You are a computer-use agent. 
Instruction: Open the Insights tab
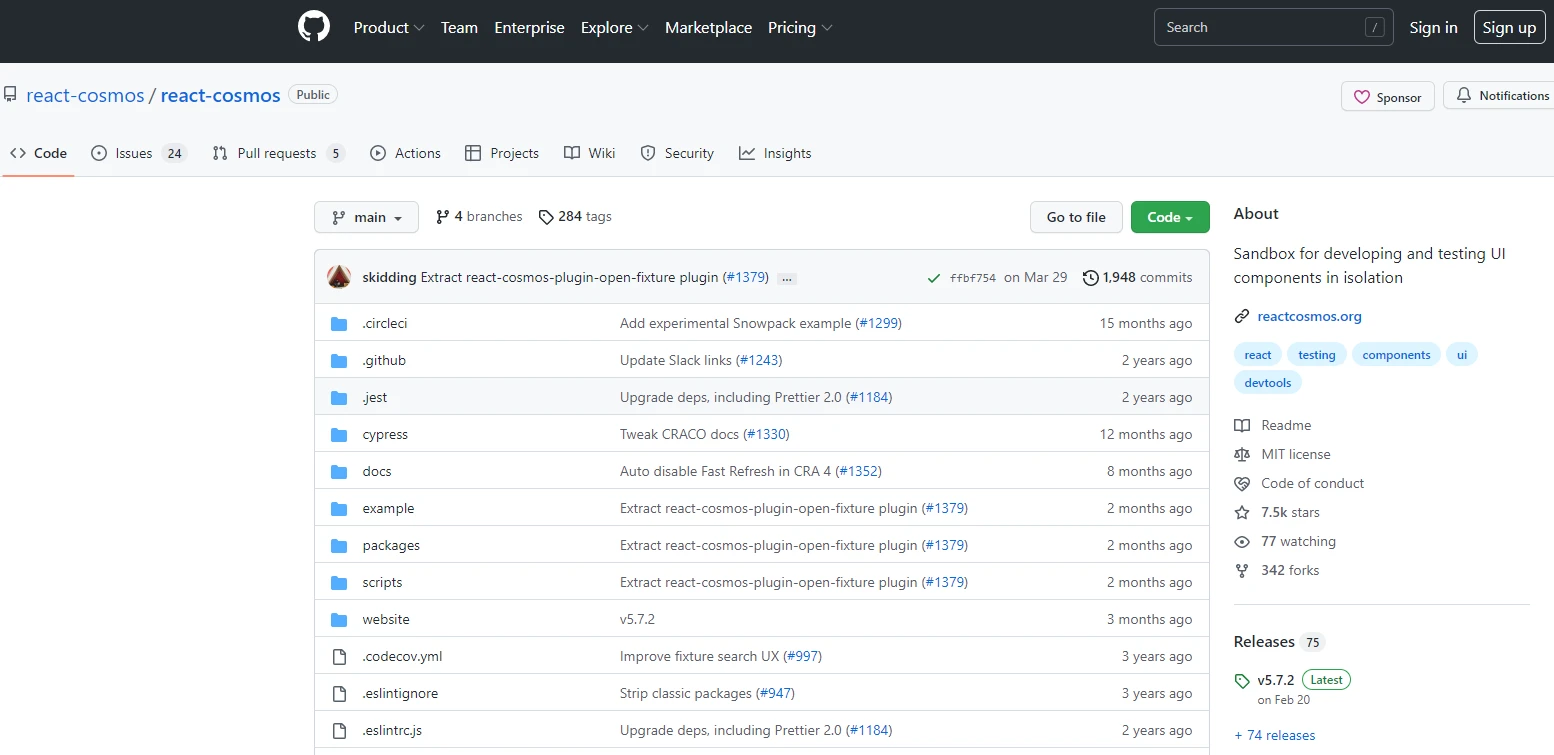coord(775,153)
